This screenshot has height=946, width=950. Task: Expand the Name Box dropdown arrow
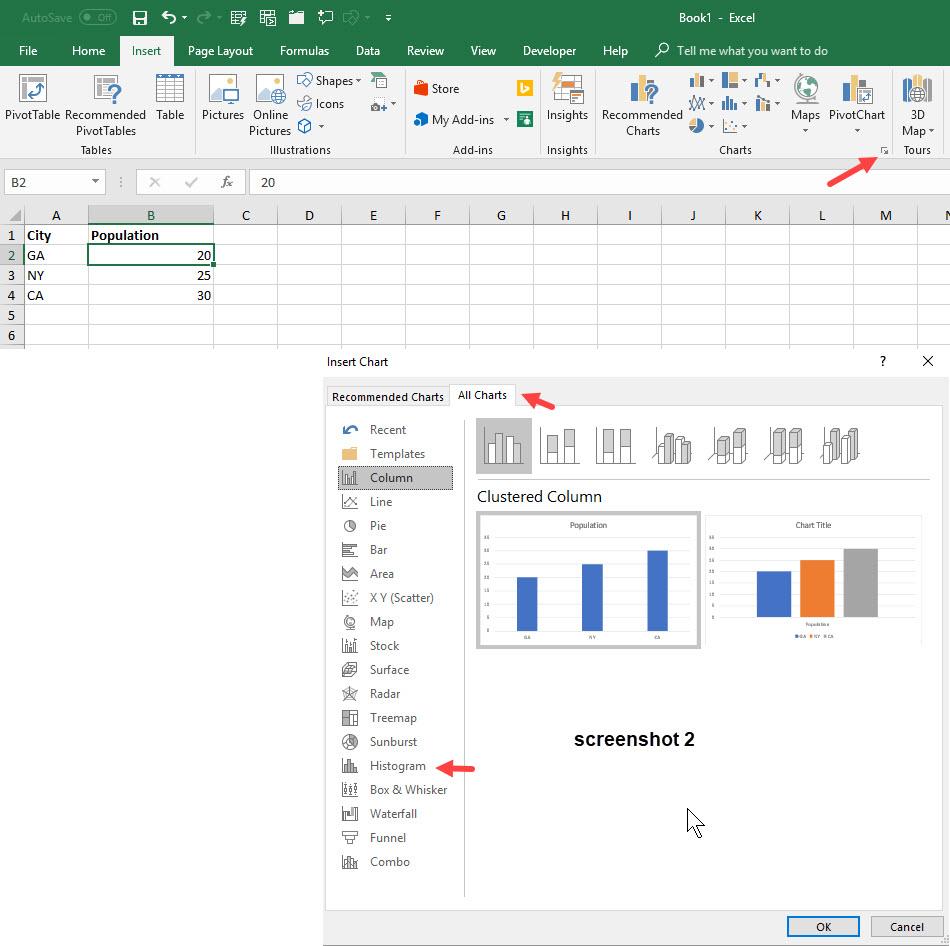point(95,182)
